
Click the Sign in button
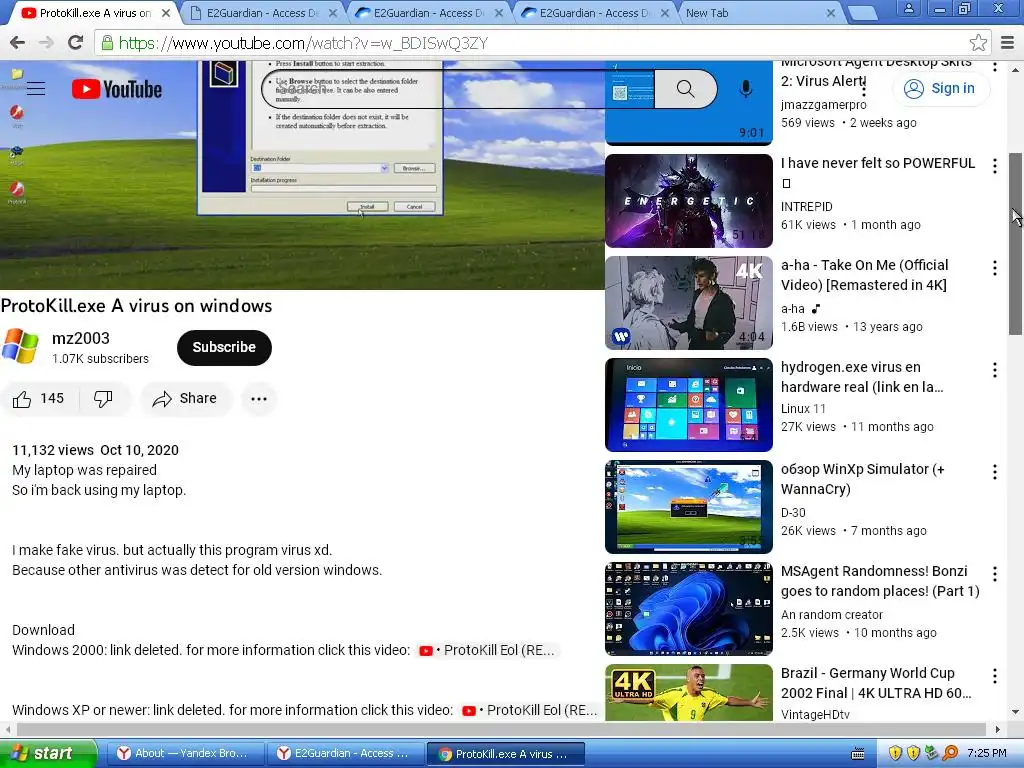click(940, 88)
